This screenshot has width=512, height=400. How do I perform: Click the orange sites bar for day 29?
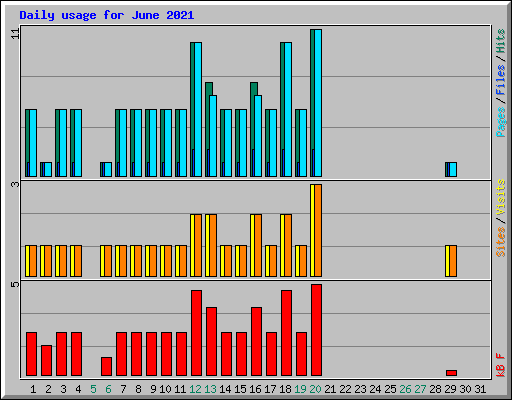(453, 261)
